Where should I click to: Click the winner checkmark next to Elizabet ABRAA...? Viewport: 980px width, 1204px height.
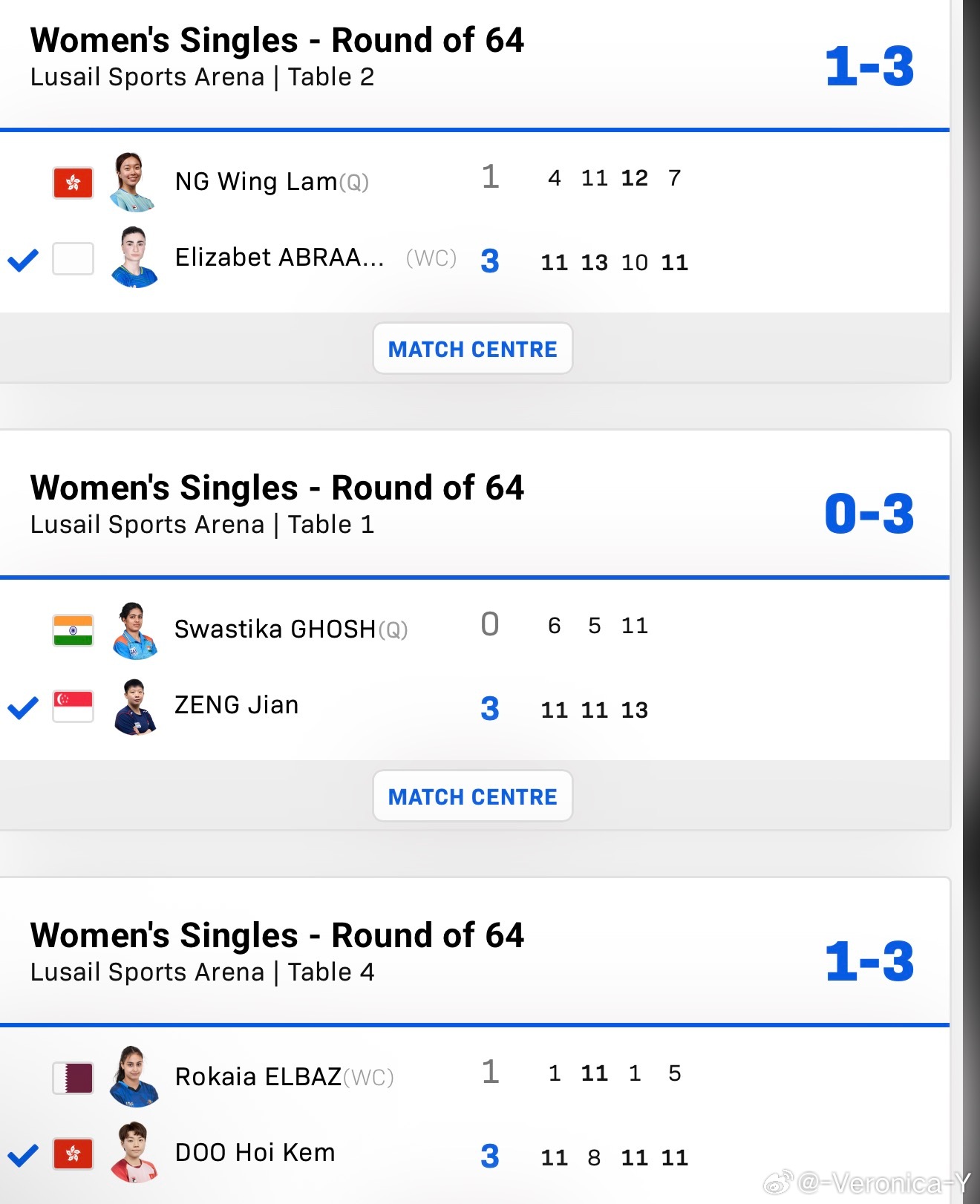[23, 260]
